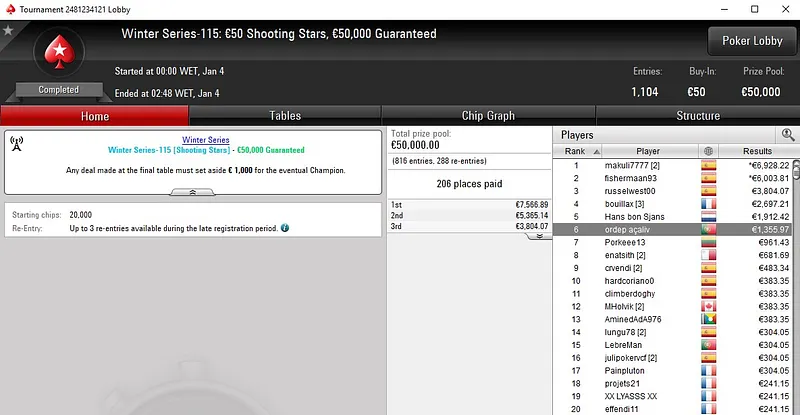
Task: Click the players list scrollbar
Action: 795,280
